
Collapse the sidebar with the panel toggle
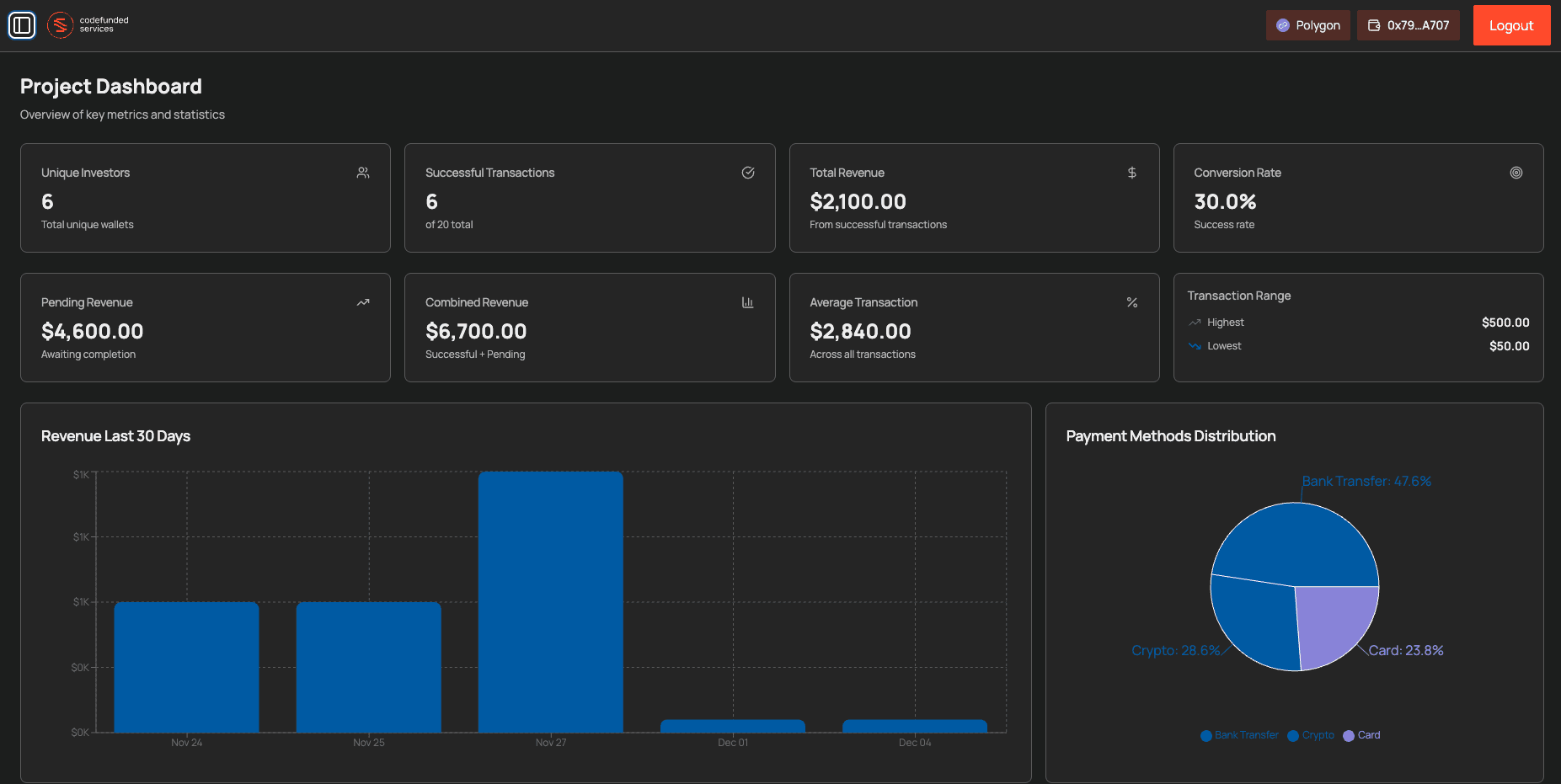[x=23, y=25]
